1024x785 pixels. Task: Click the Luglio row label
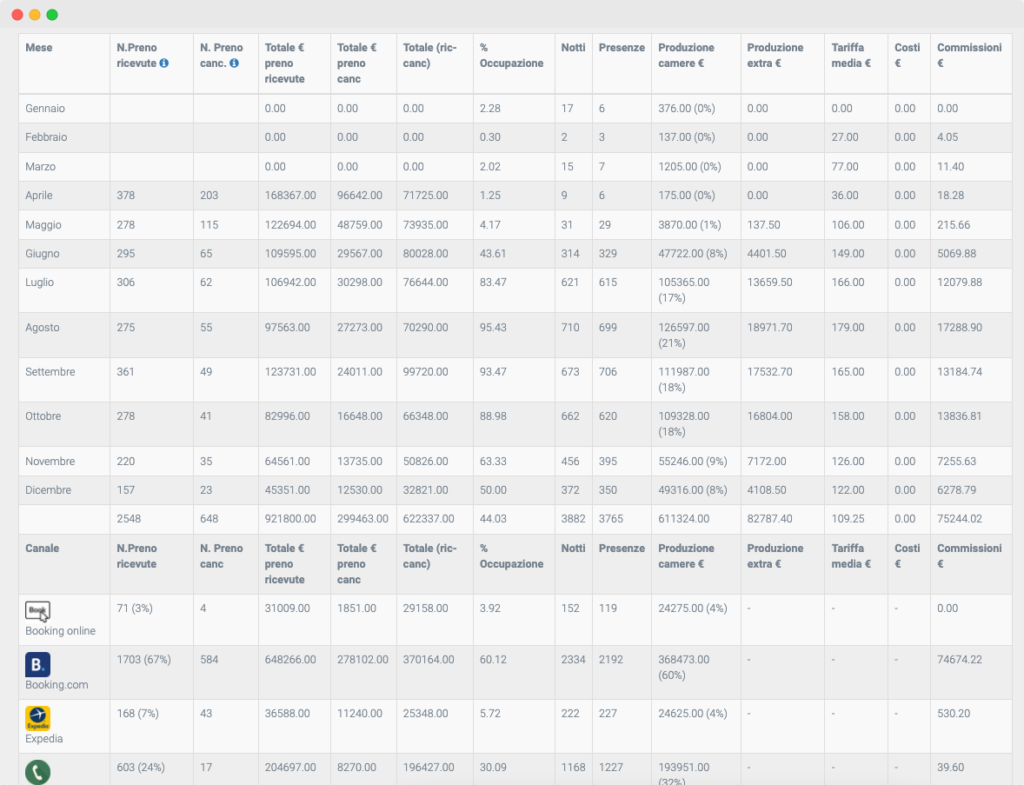pos(39,282)
